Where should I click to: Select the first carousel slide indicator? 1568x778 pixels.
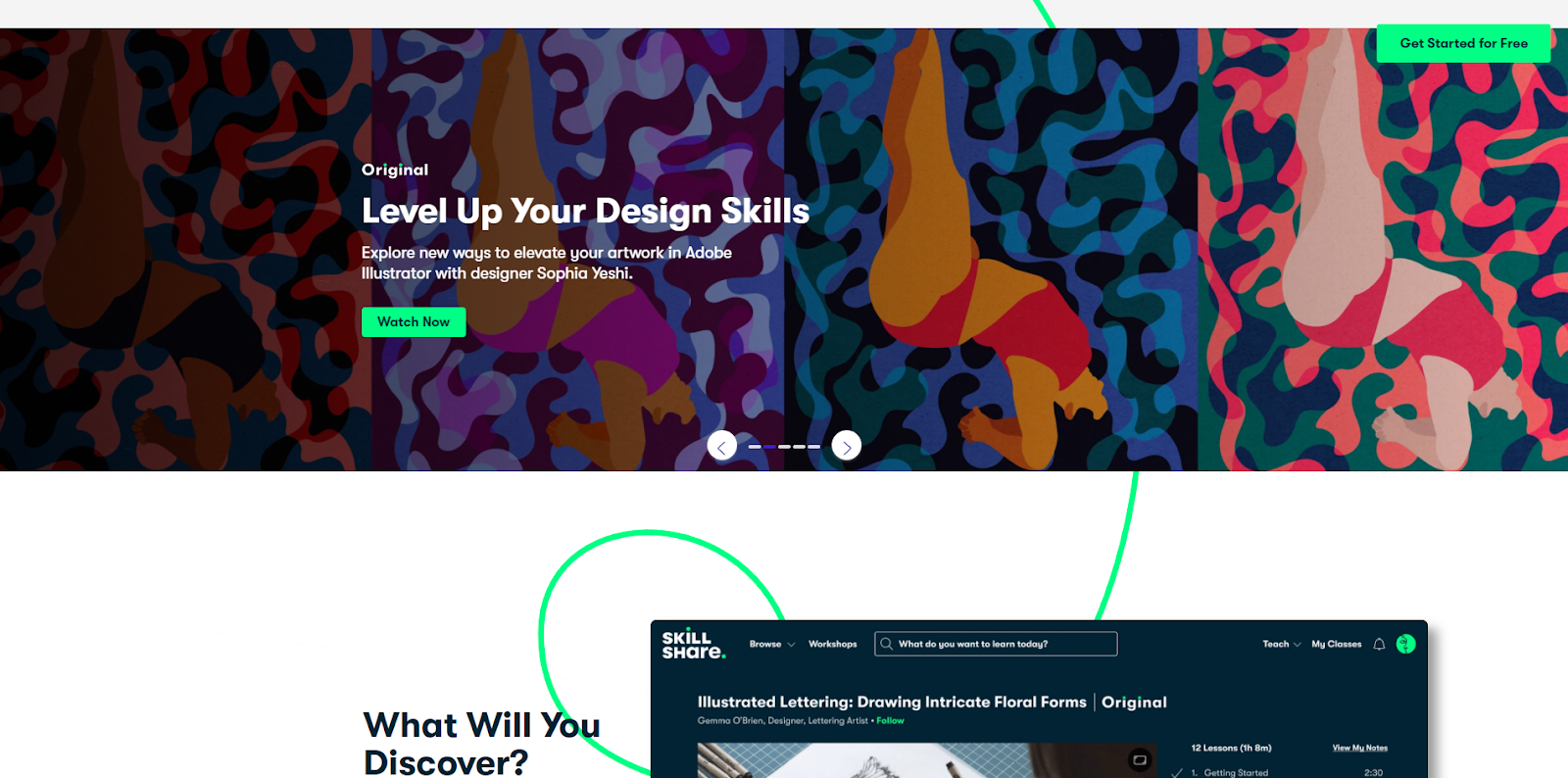pyautogui.click(x=755, y=447)
